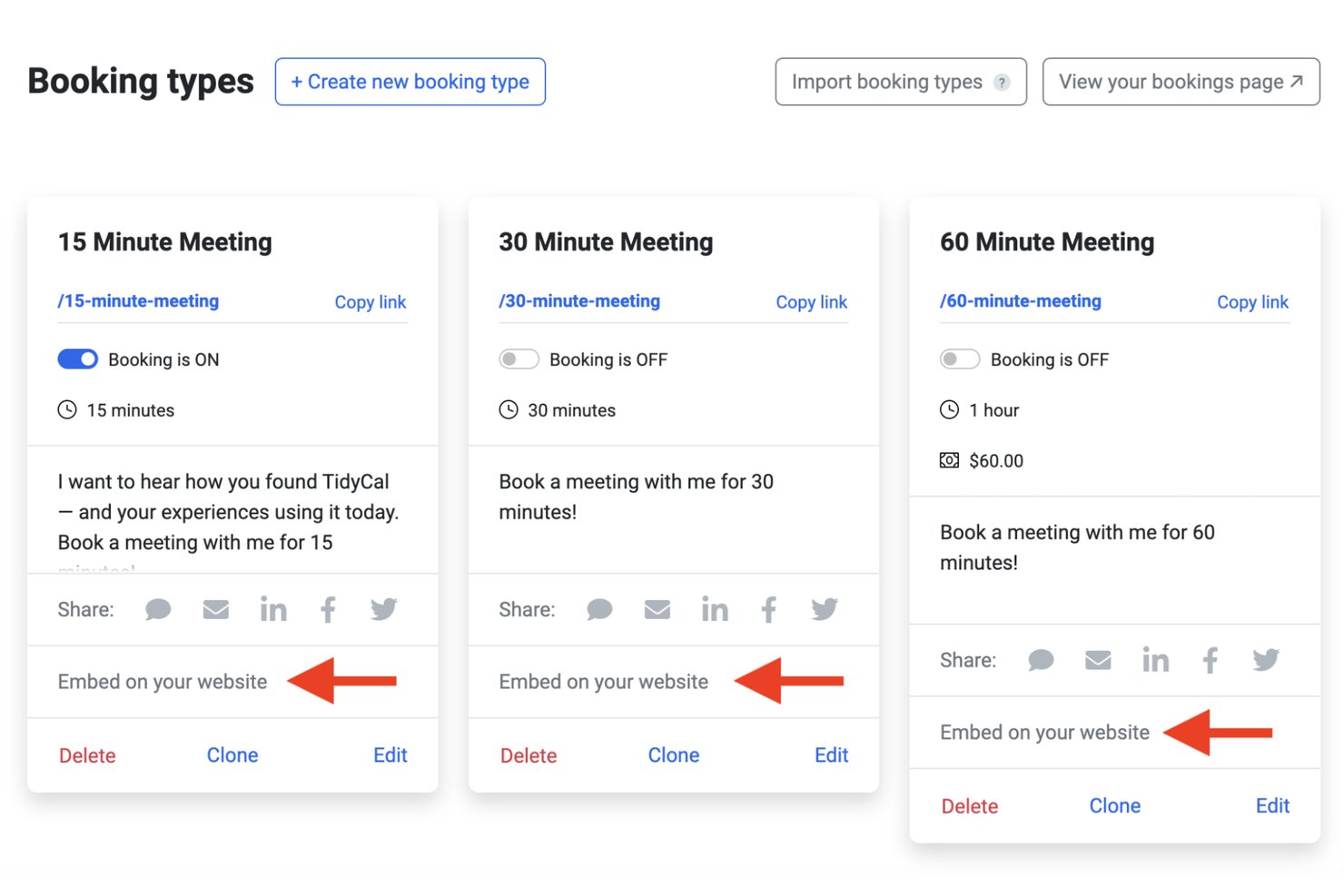The image size is (1344, 896).
Task: Click the 15 Minute Meeting card title
Action: (165, 242)
